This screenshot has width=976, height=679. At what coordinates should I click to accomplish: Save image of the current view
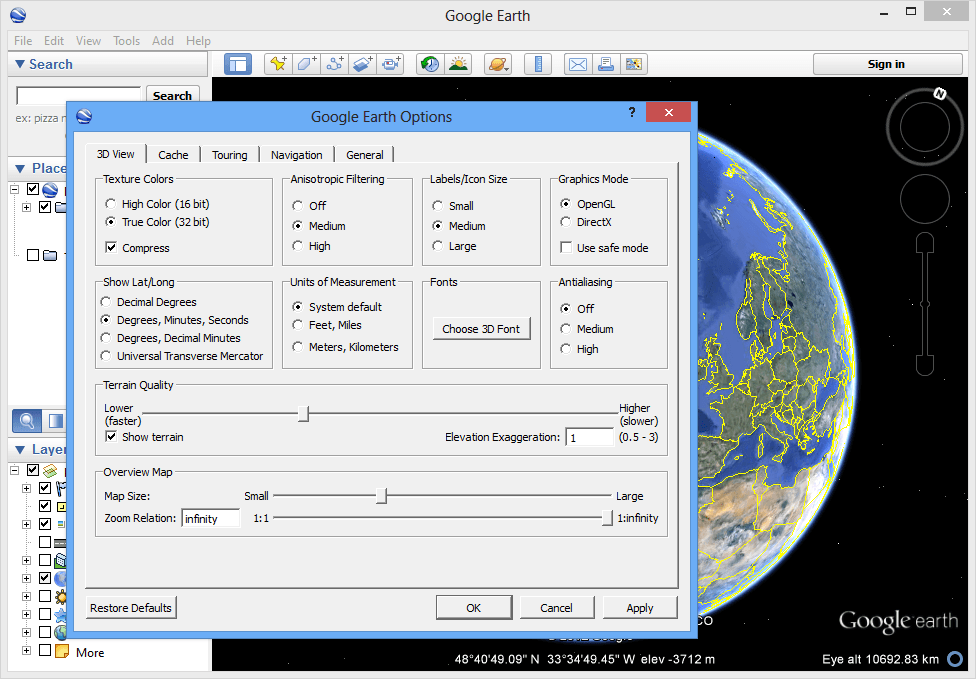pyautogui.click(x=634, y=64)
